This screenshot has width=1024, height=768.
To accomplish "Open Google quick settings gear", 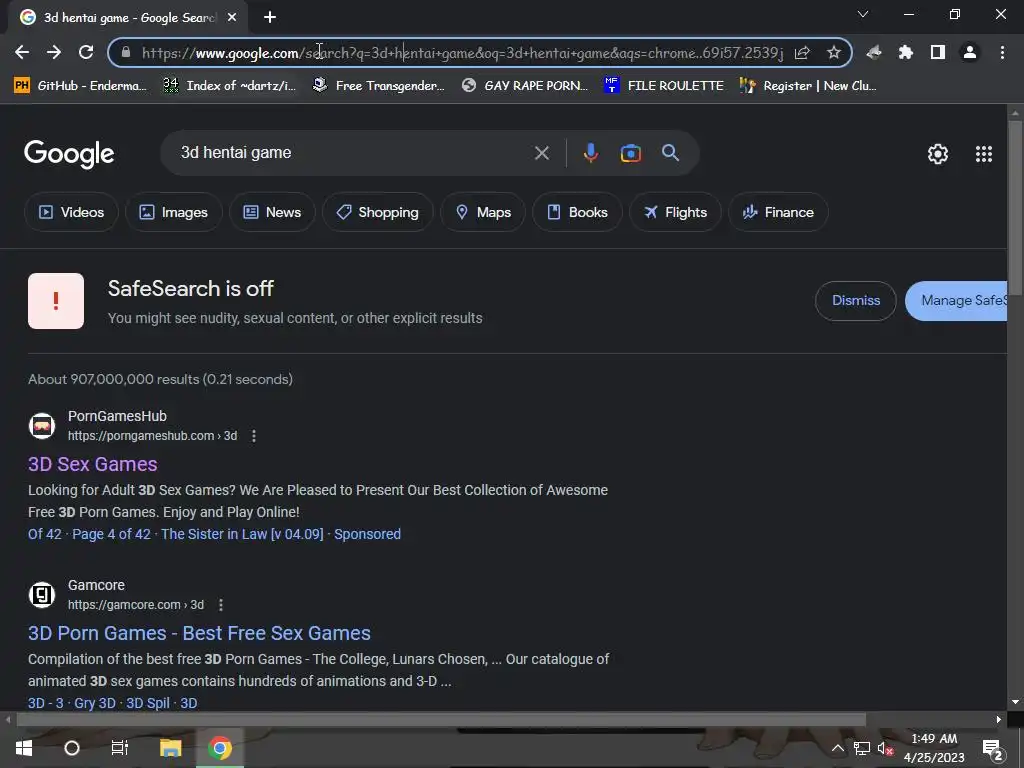I will pos(938,153).
